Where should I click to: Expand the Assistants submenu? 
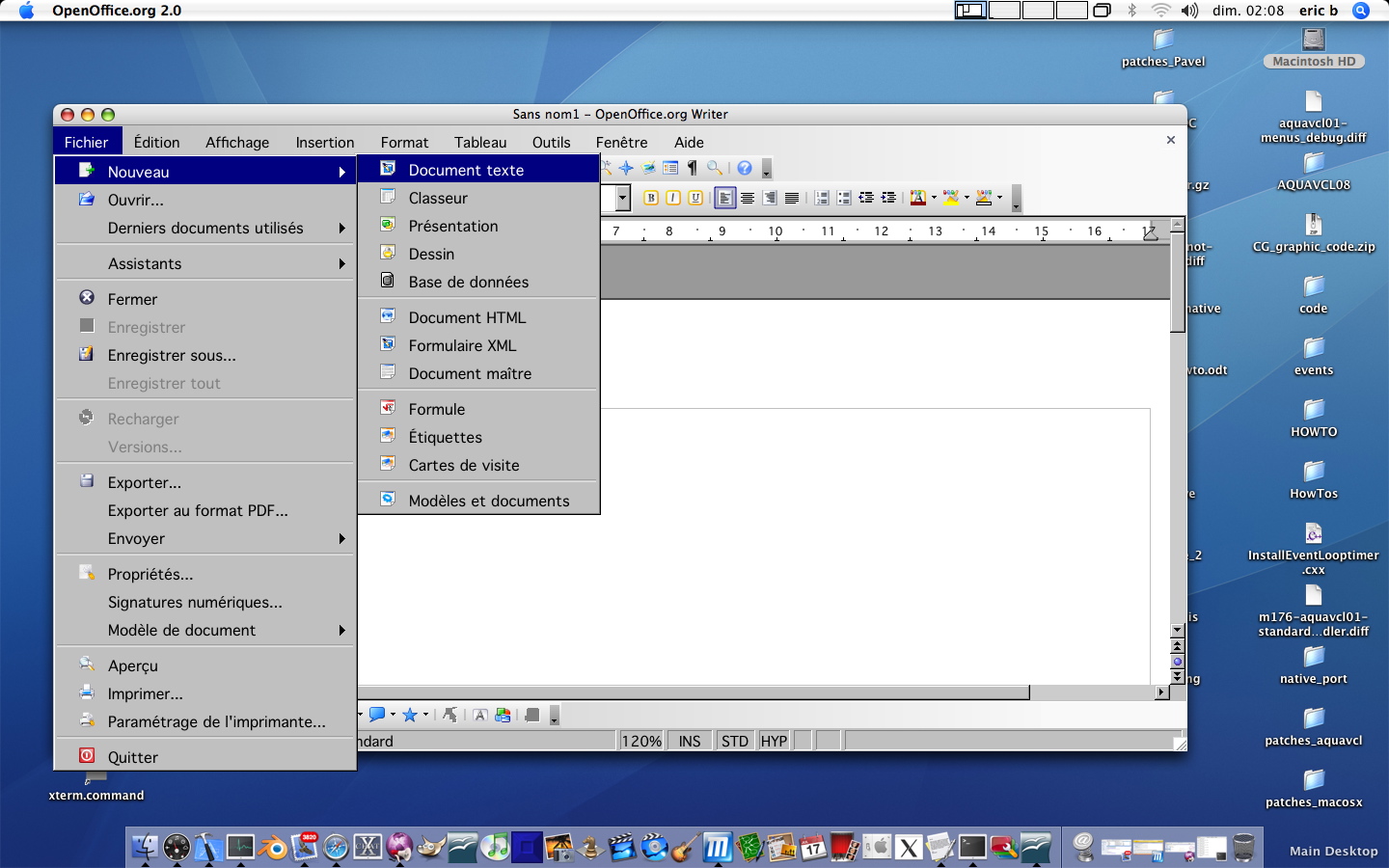tap(205, 263)
